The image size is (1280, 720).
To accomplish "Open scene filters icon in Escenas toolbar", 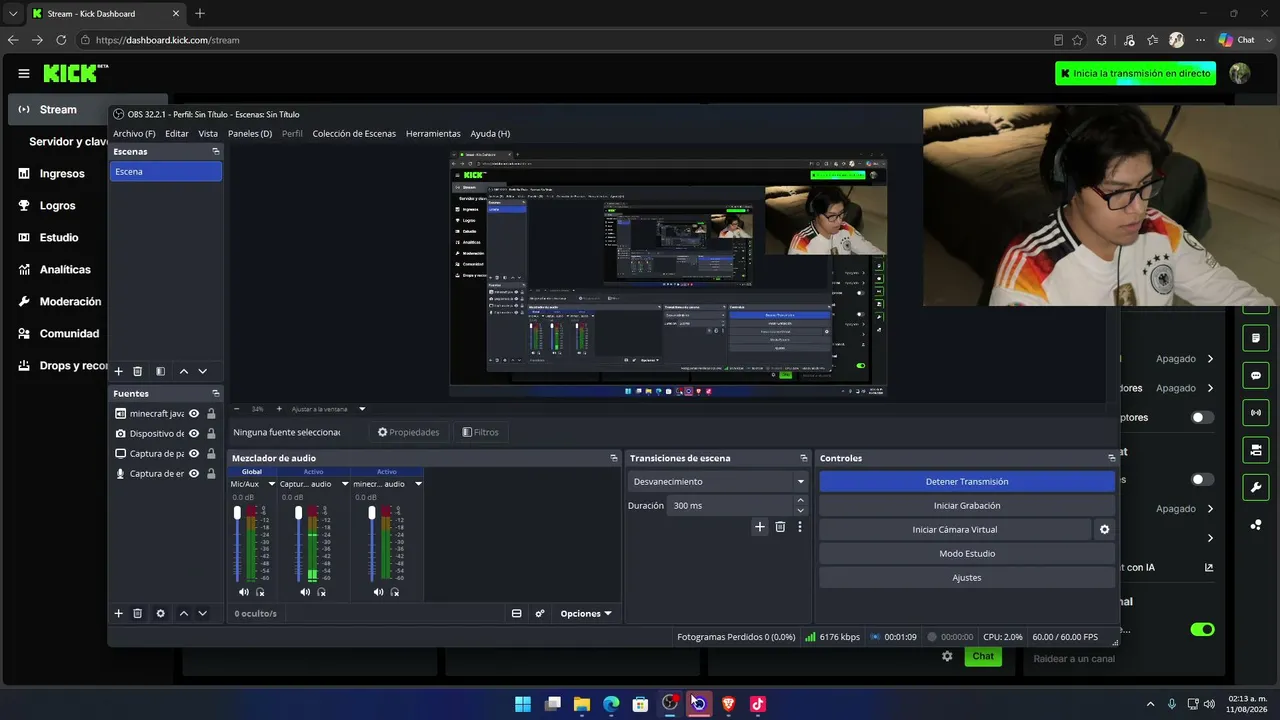I will tap(160, 371).
